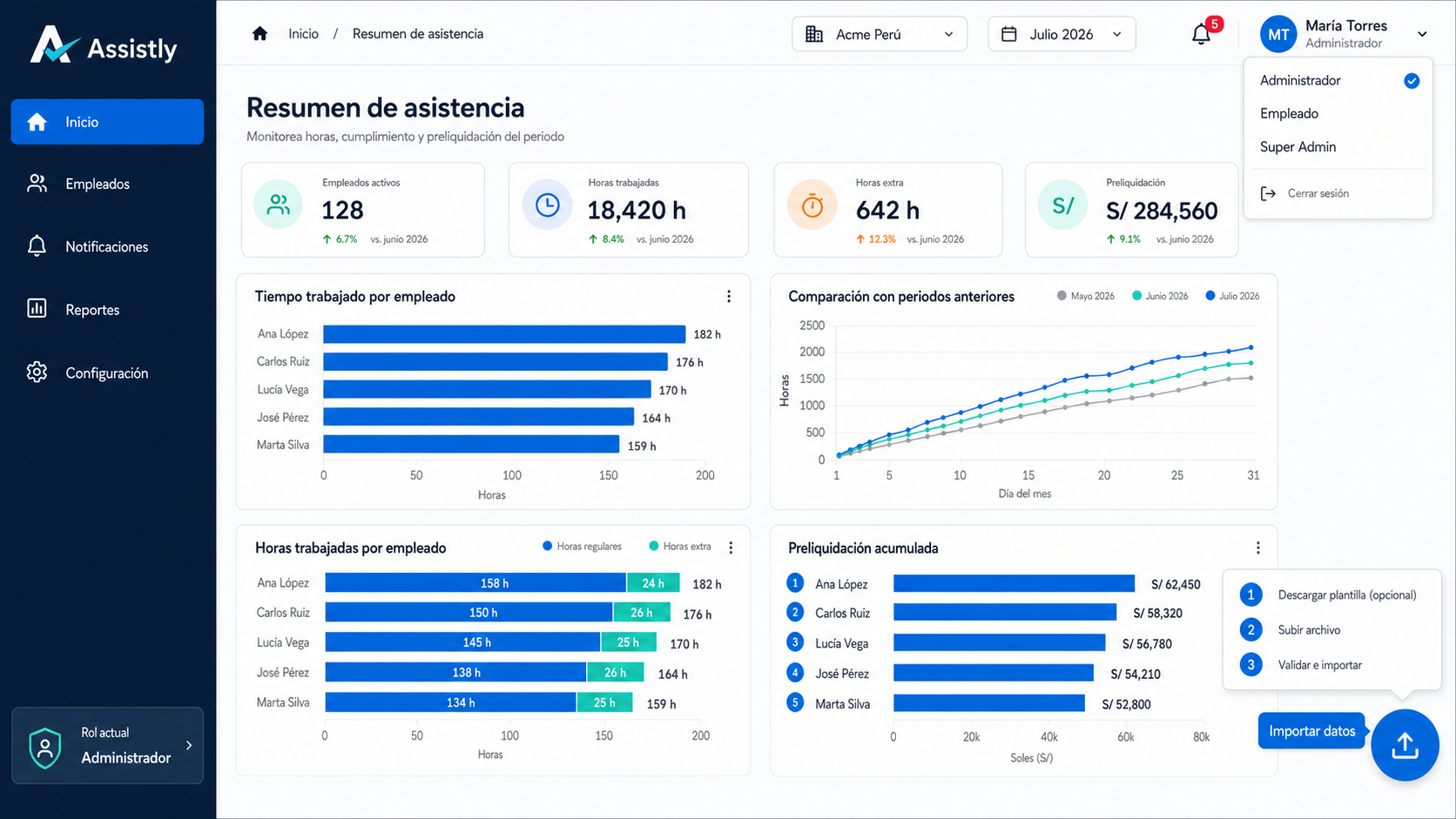Click step 3 badge for Validar e importar
The height and width of the screenshot is (819, 1456).
point(1250,665)
